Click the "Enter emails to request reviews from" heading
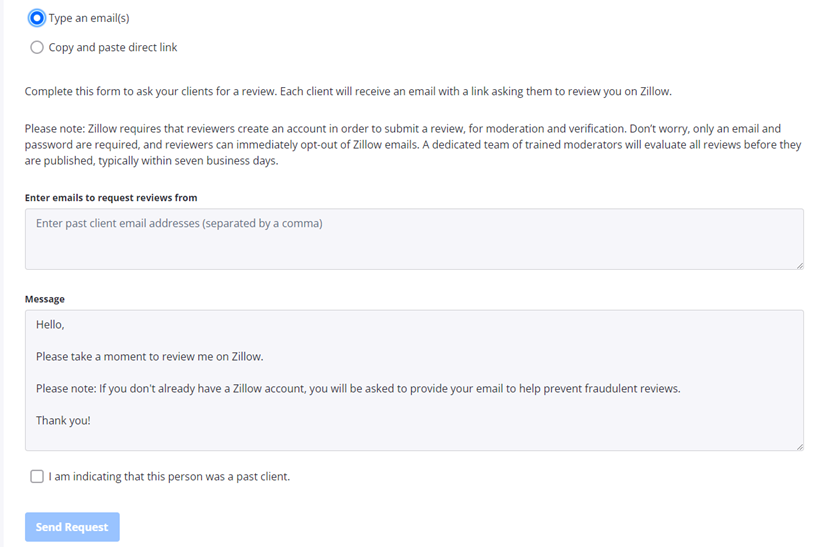The image size is (817, 547). click(x=111, y=198)
